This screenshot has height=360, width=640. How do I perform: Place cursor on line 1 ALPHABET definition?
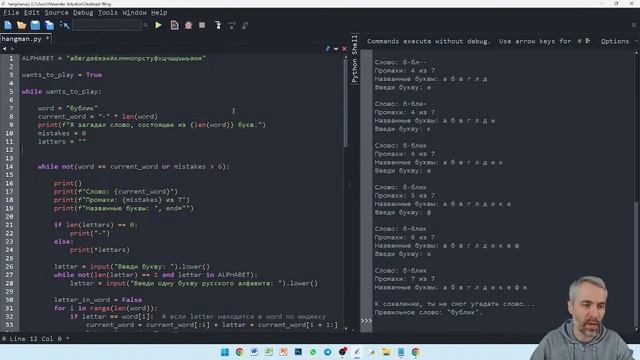point(113,58)
